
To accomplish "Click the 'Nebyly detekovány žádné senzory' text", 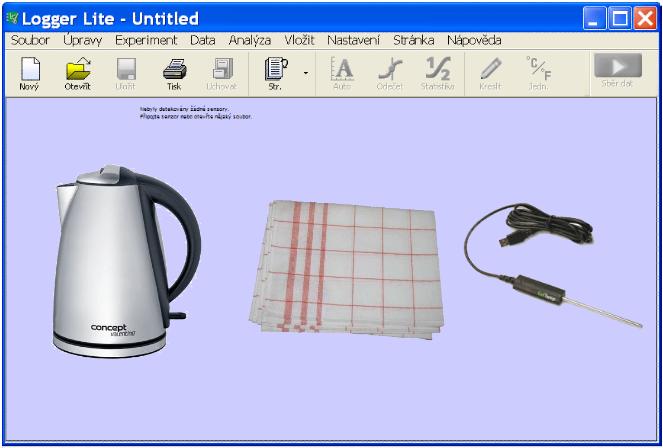I will pos(184,109).
